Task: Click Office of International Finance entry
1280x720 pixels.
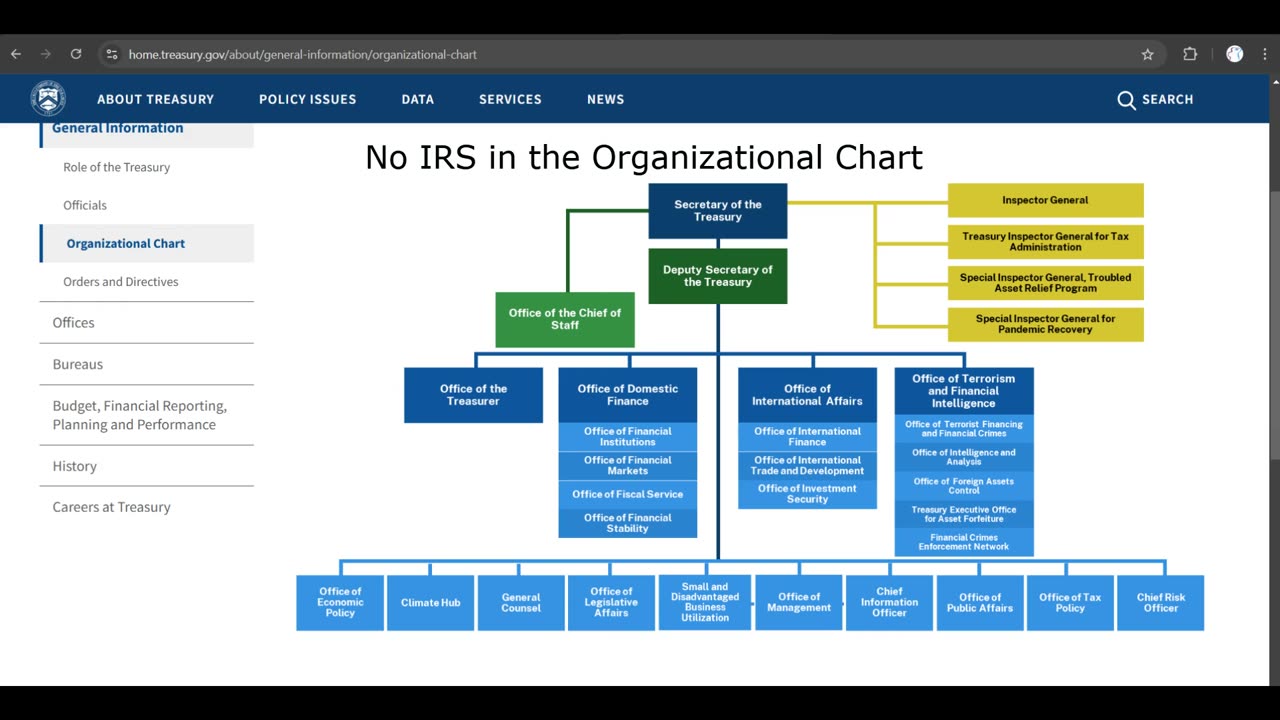Action: tap(807, 437)
